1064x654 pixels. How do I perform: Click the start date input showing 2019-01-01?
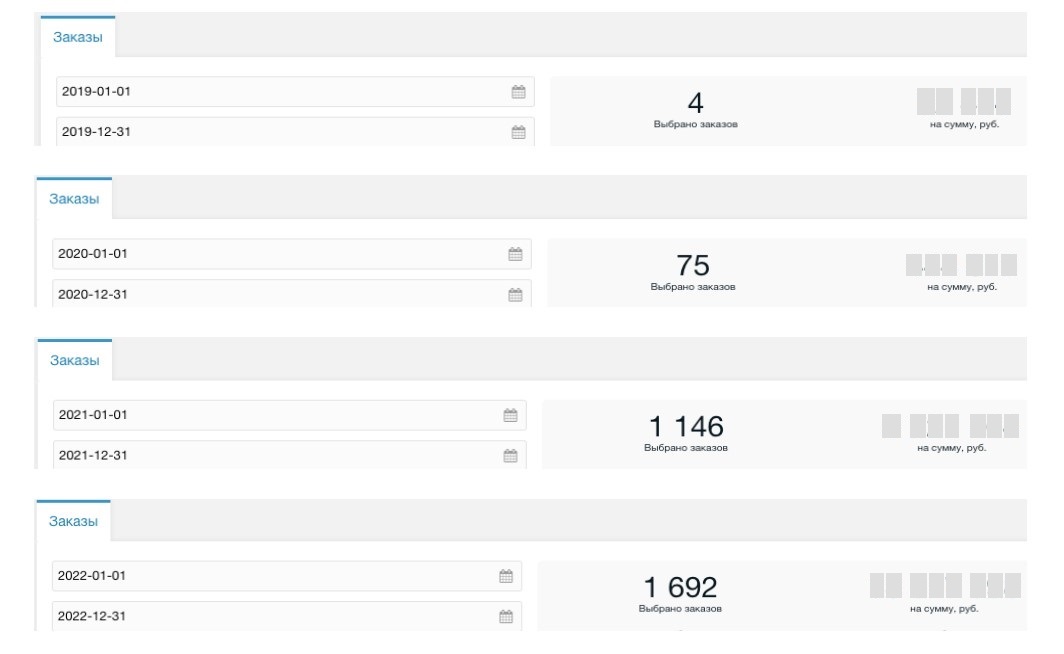tap(280, 92)
